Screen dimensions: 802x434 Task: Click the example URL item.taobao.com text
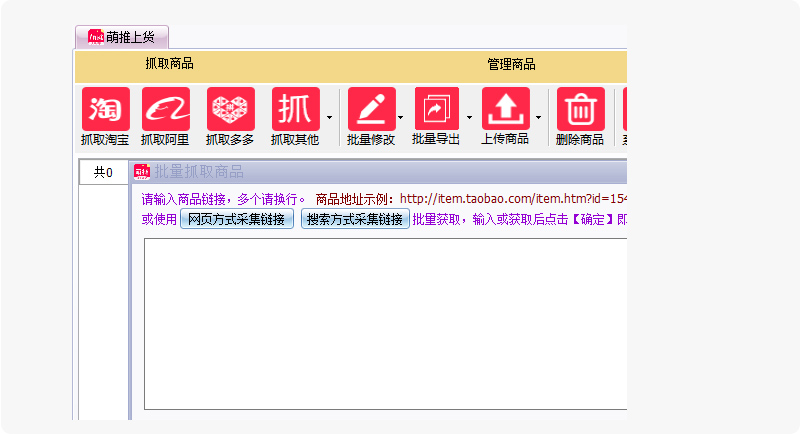point(513,198)
